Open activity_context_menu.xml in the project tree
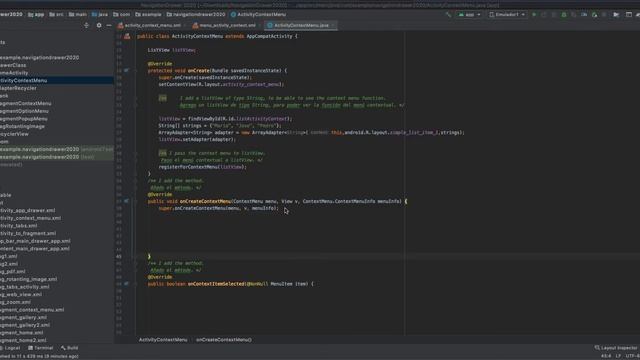 point(31,218)
